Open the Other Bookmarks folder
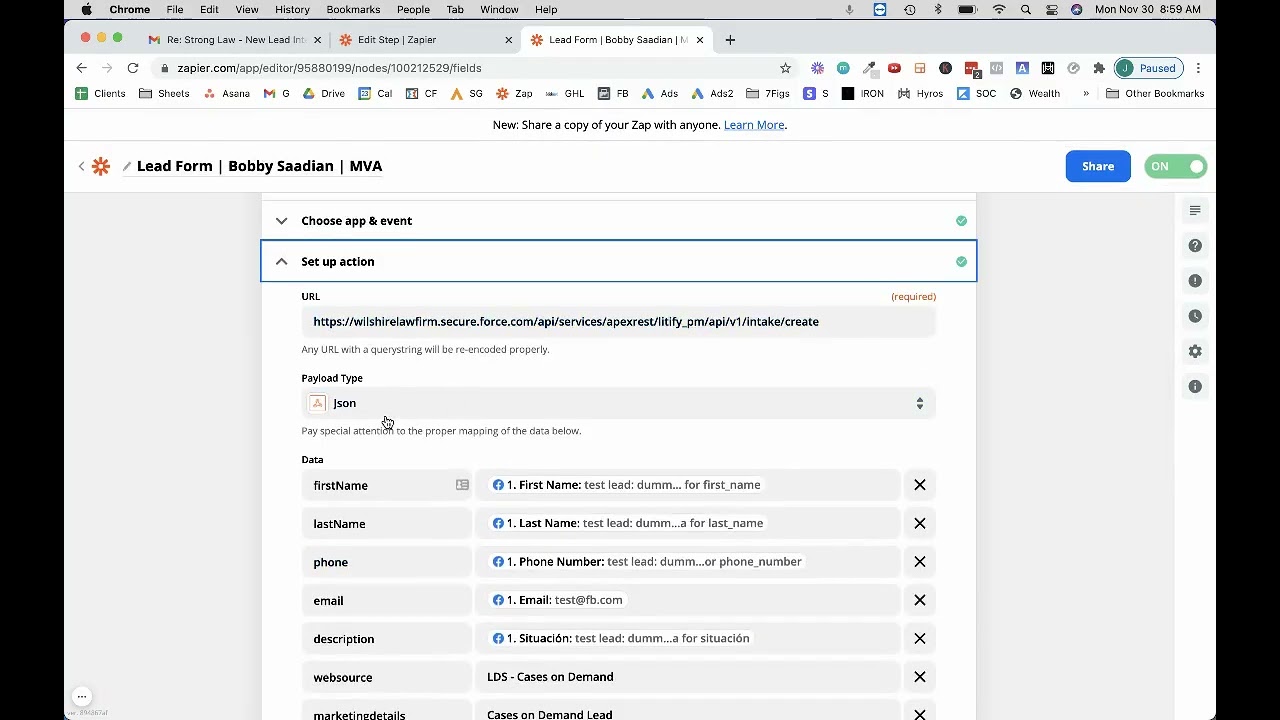The height and width of the screenshot is (720, 1280). (x=1155, y=94)
